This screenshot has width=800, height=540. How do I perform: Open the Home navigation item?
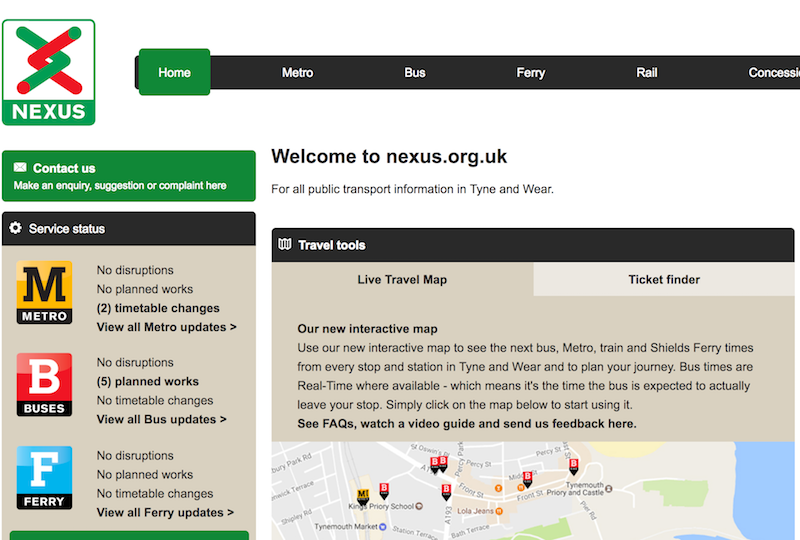tap(174, 72)
